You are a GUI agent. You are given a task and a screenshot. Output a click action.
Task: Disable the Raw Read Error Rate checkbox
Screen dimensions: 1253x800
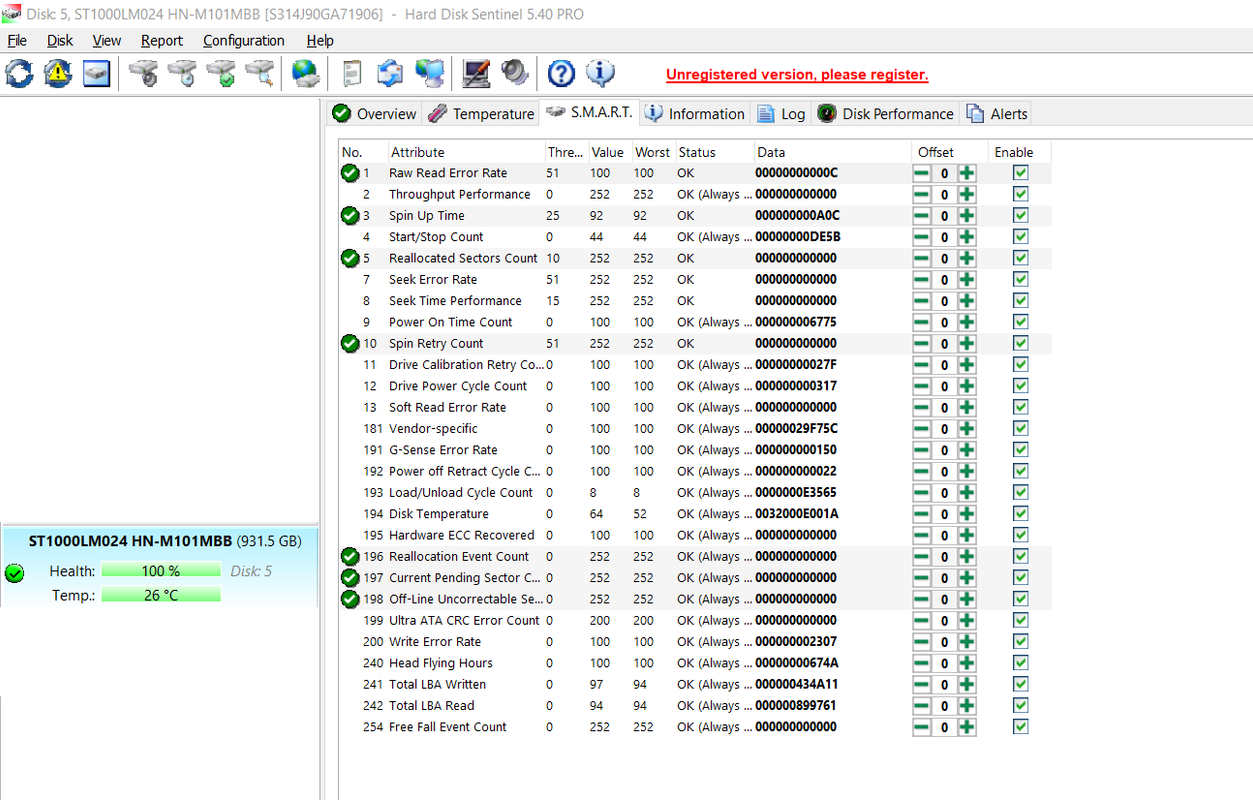(x=1020, y=173)
